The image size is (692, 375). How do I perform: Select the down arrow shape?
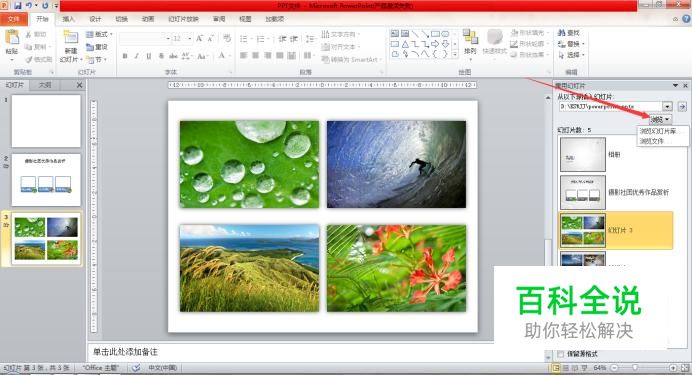[446, 44]
